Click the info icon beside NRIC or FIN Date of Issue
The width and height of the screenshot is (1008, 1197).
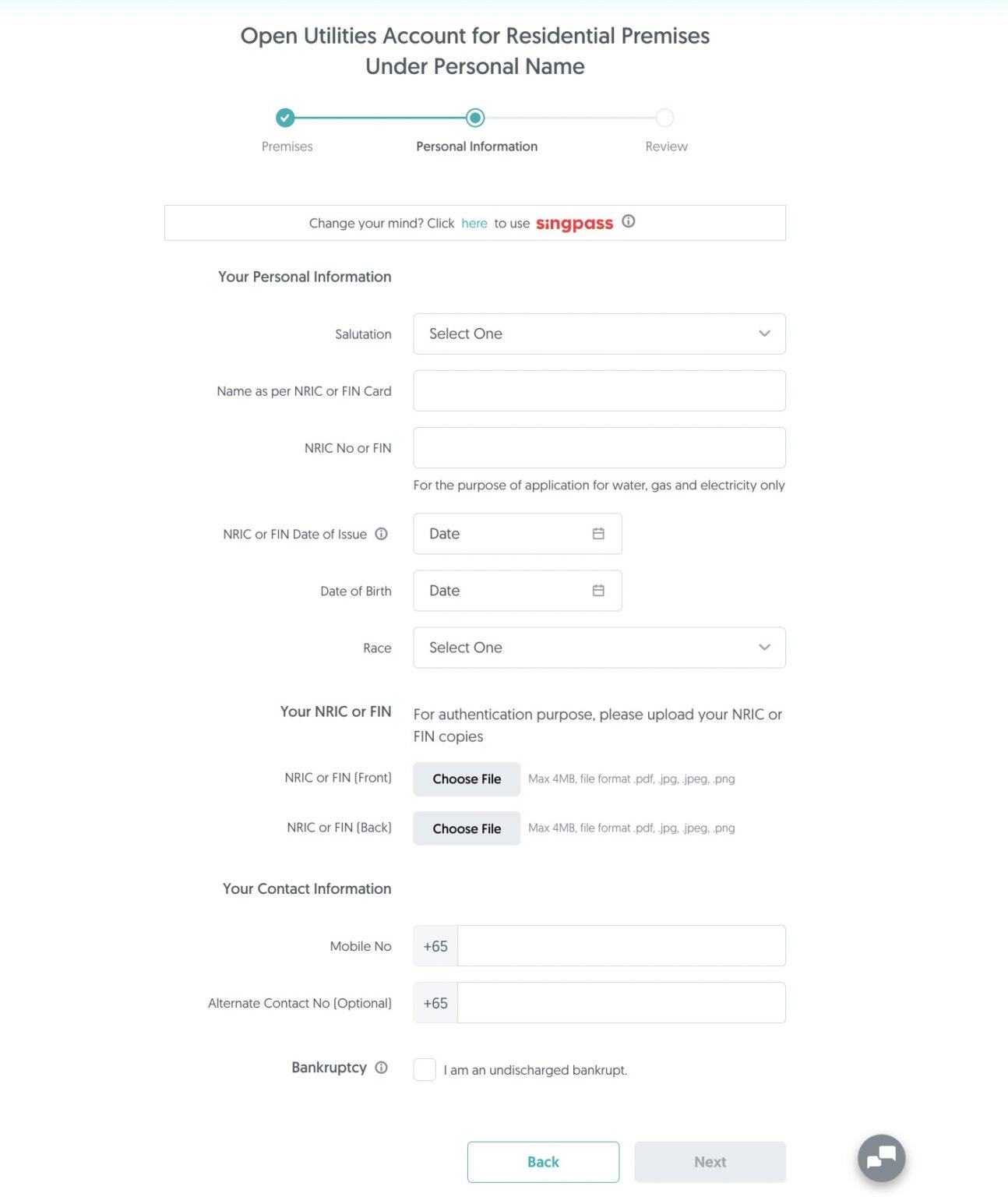tap(381, 534)
